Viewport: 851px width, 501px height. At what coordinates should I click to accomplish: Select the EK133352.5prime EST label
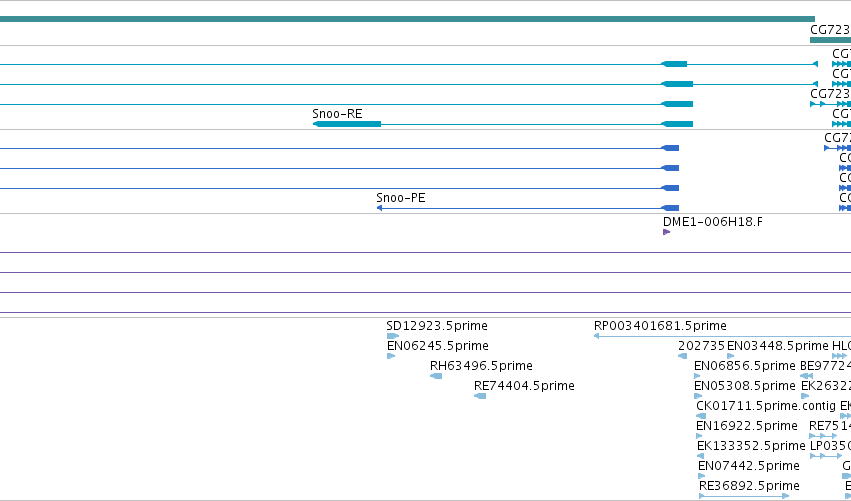click(x=751, y=446)
